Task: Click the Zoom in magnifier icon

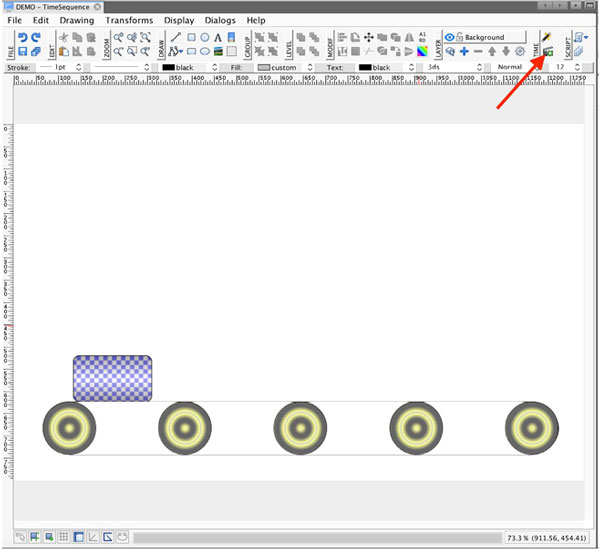Action: point(119,37)
